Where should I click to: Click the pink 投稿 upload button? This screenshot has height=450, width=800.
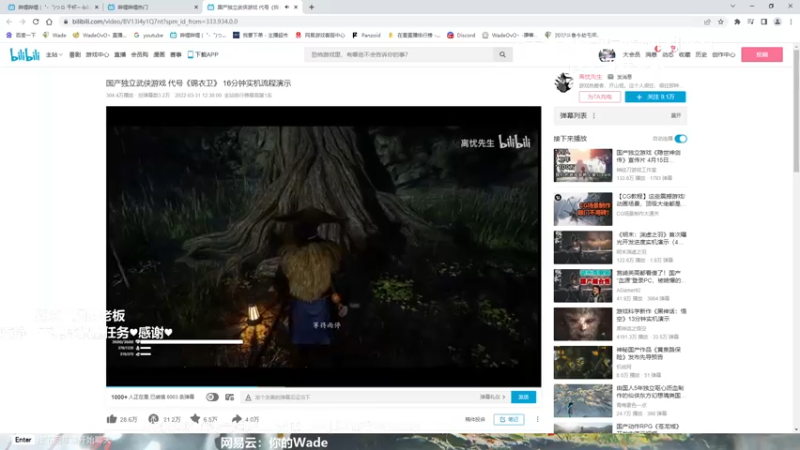762,55
